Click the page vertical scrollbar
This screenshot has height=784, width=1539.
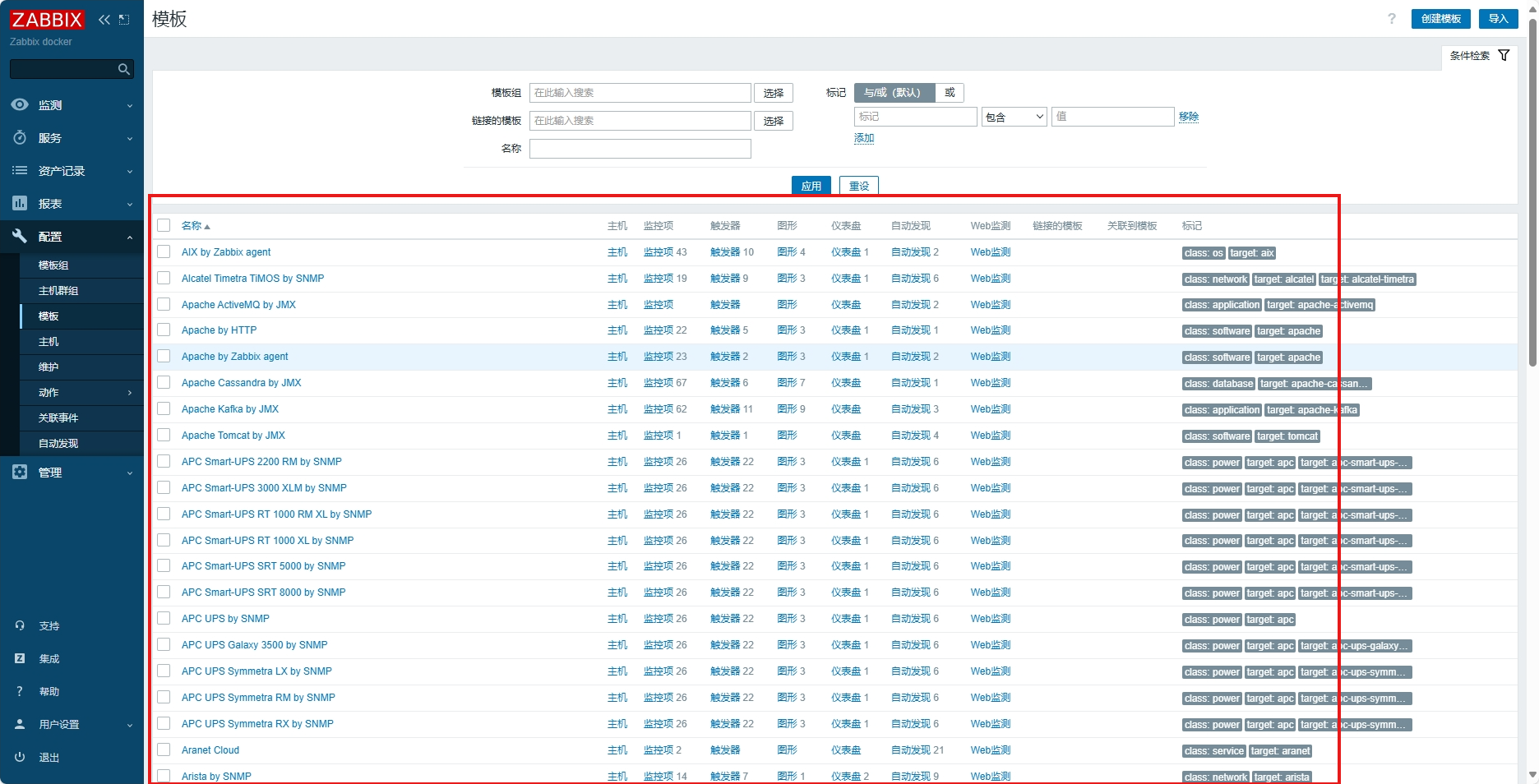(x=1532, y=193)
